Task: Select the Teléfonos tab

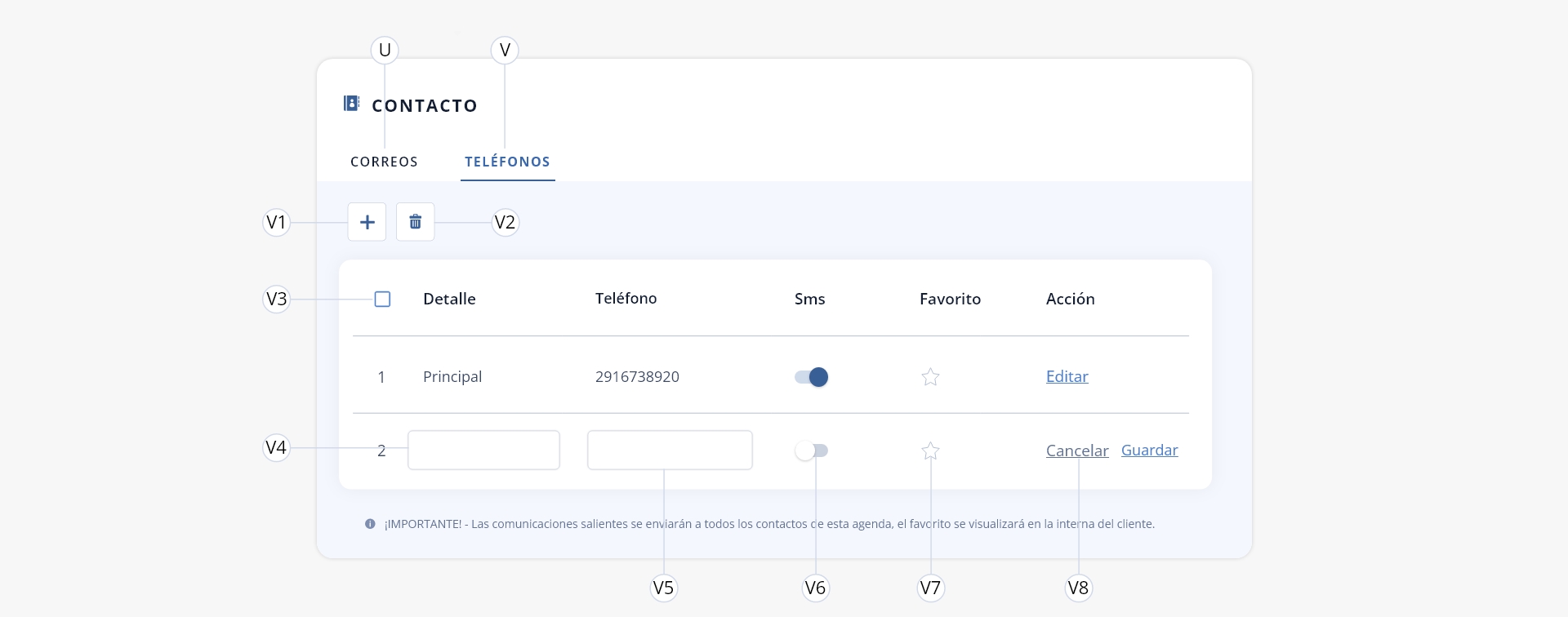Action: pyautogui.click(x=507, y=162)
